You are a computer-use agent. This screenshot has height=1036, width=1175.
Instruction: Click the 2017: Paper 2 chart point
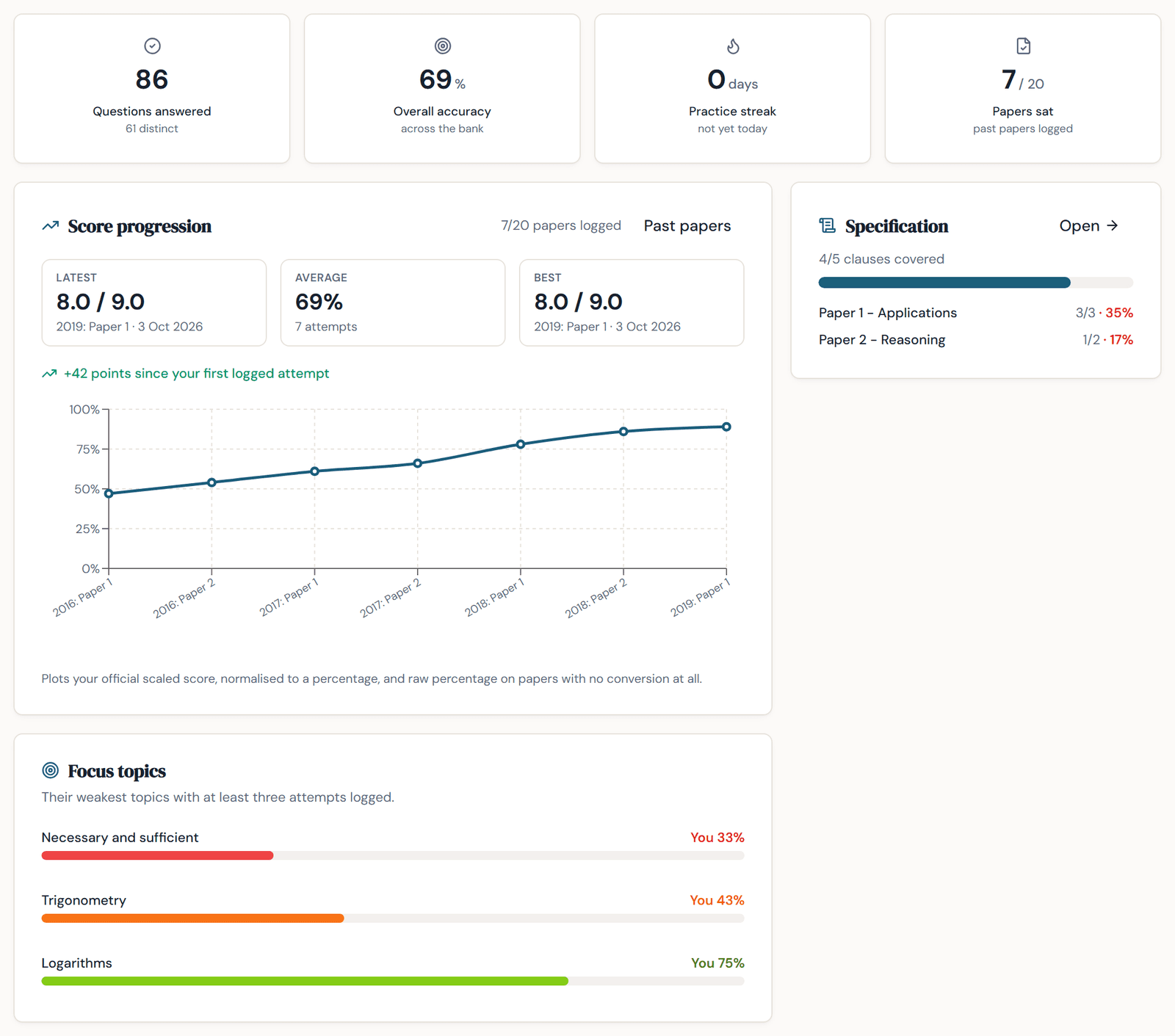(418, 463)
